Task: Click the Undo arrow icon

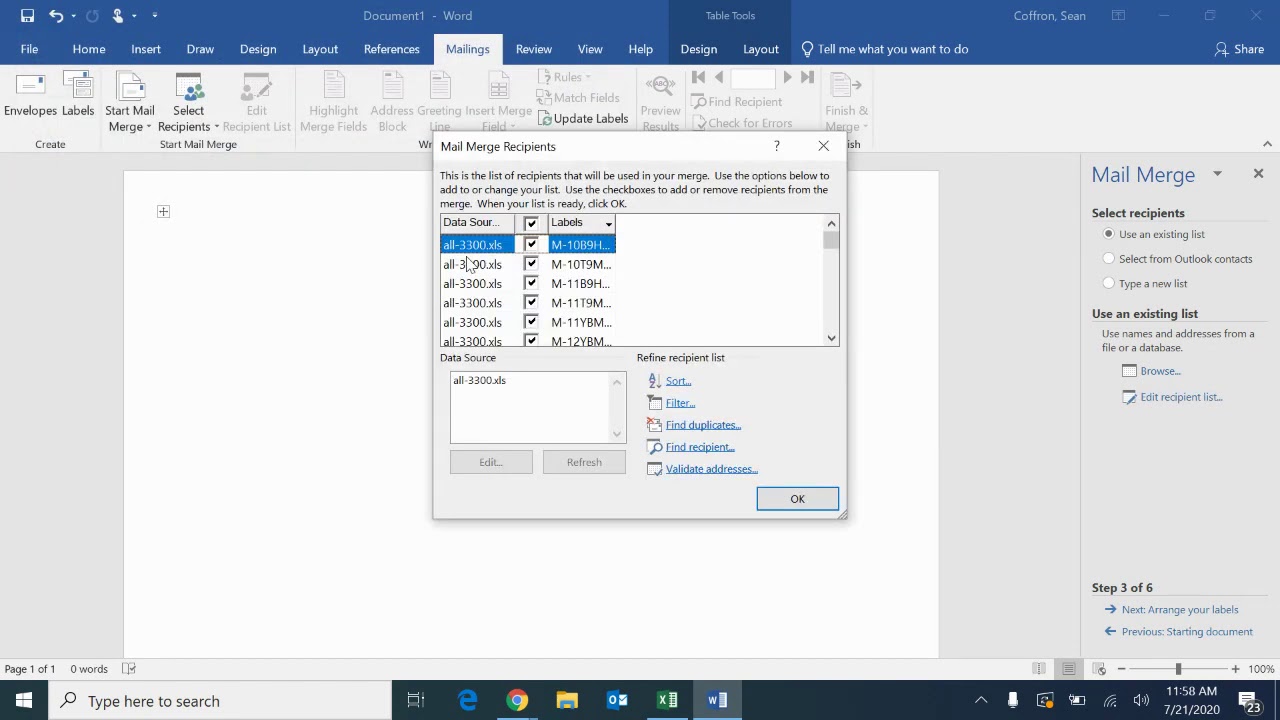Action: click(56, 16)
